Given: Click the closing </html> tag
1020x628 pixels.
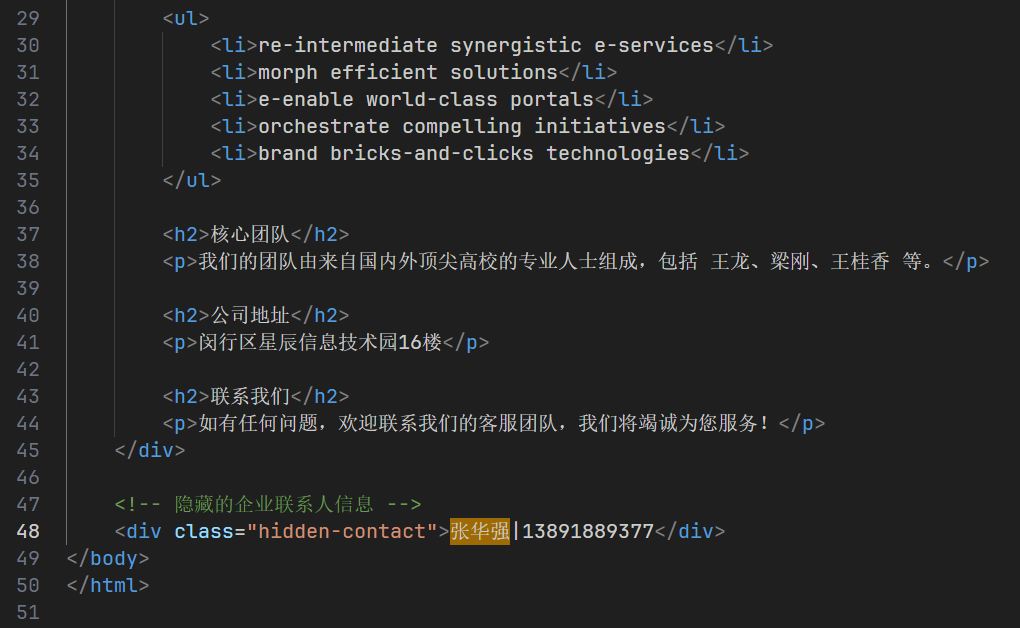Looking at the screenshot, I should [x=108, y=585].
